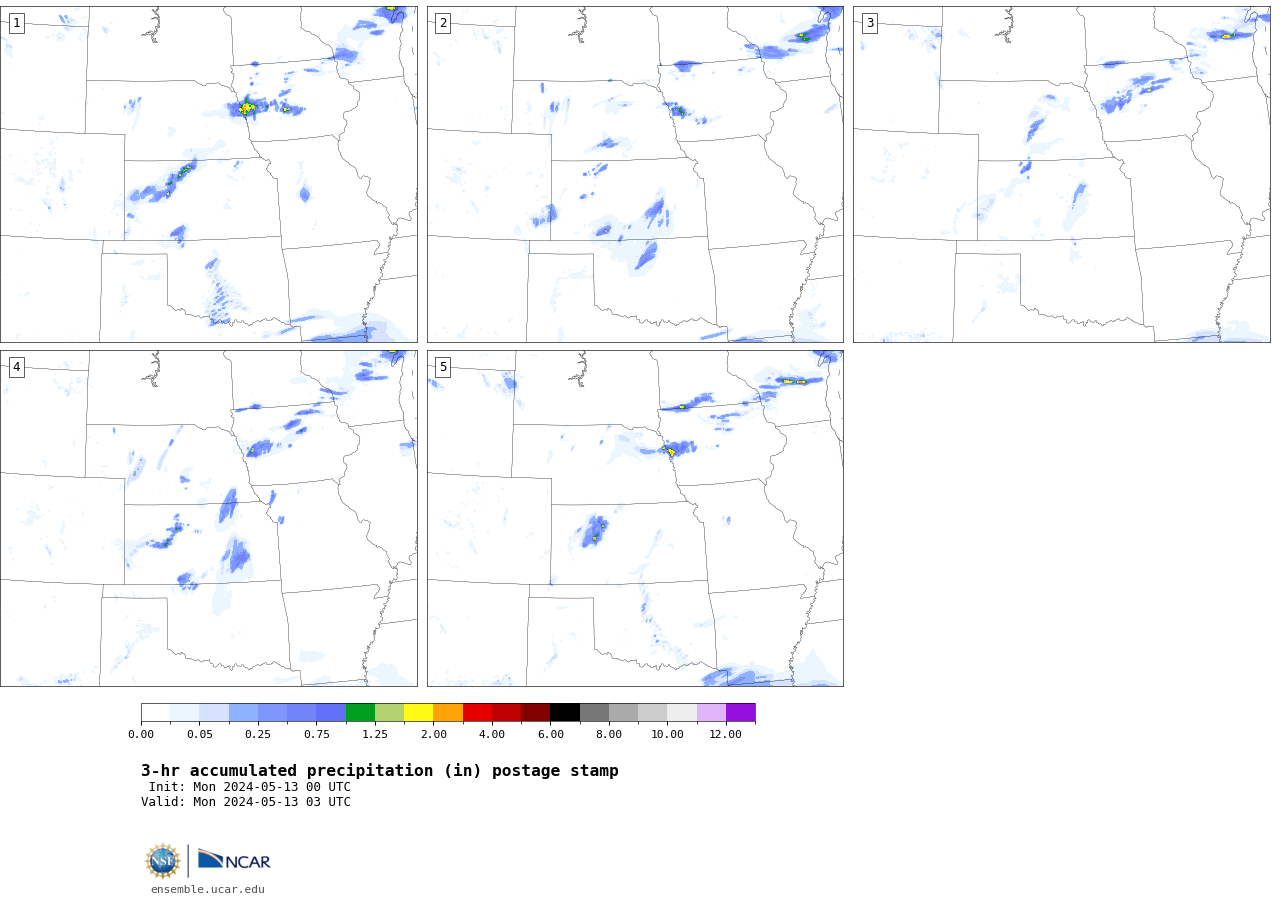Open ensemble member 5 precipitation map
The width and height of the screenshot is (1280, 901).
[x=635, y=518]
